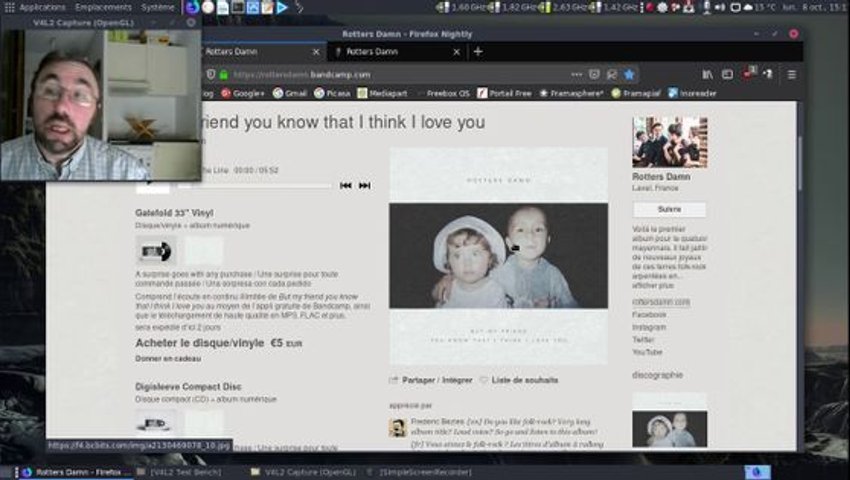
Task: Open the Framasphère bookmark
Action: coord(571,93)
